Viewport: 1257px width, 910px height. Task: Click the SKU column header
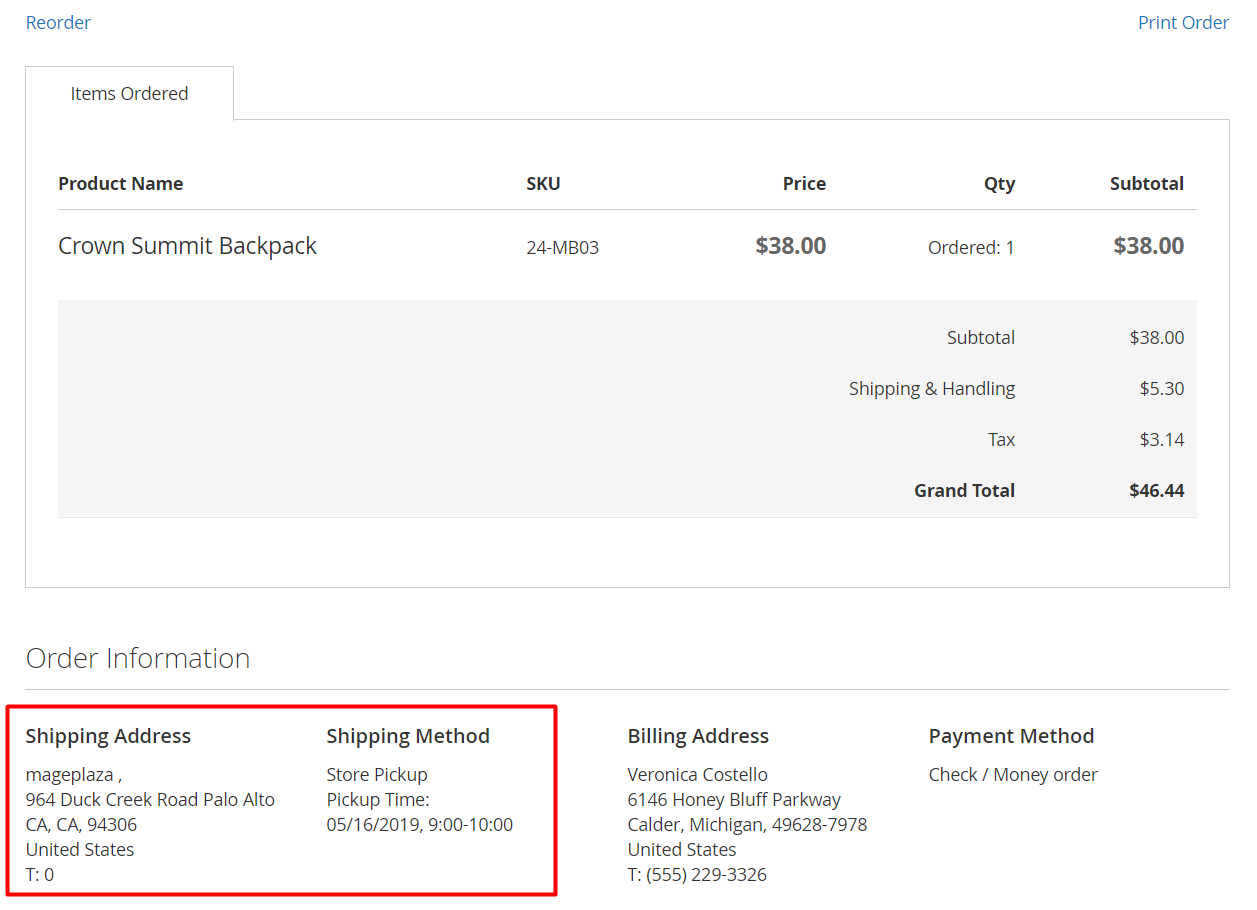click(543, 183)
